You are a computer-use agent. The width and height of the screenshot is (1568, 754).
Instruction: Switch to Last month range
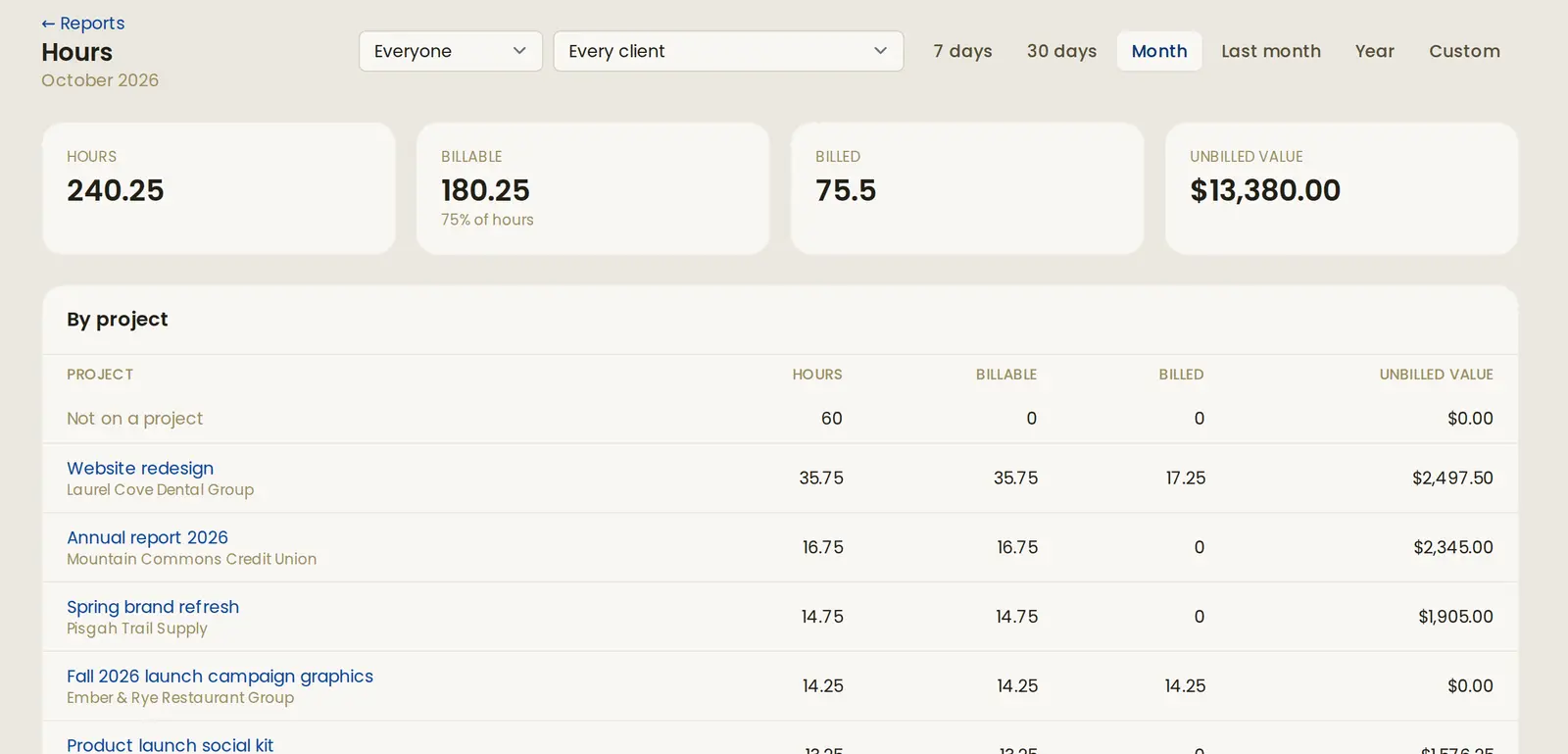click(x=1271, y=51)
